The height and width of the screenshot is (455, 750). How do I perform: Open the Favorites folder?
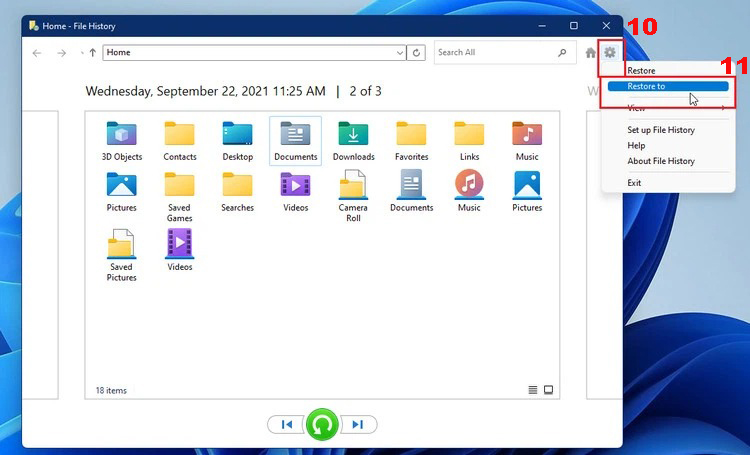[x=411, y=141]
